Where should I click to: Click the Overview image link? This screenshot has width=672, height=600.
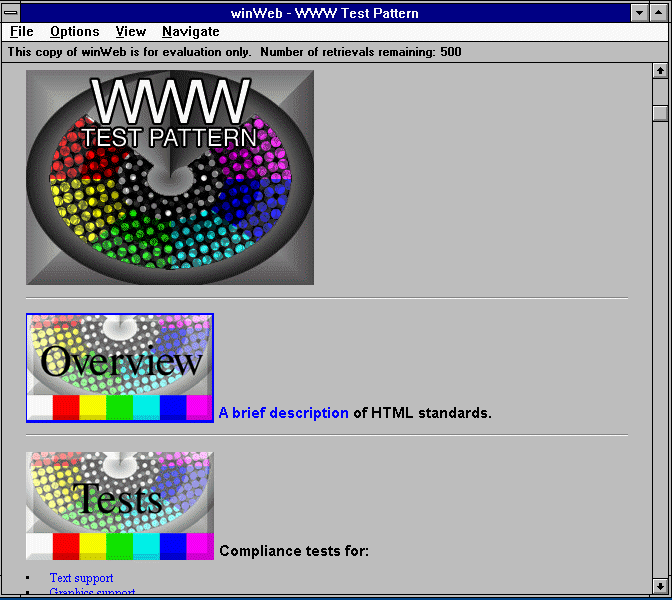coord(120,358)
